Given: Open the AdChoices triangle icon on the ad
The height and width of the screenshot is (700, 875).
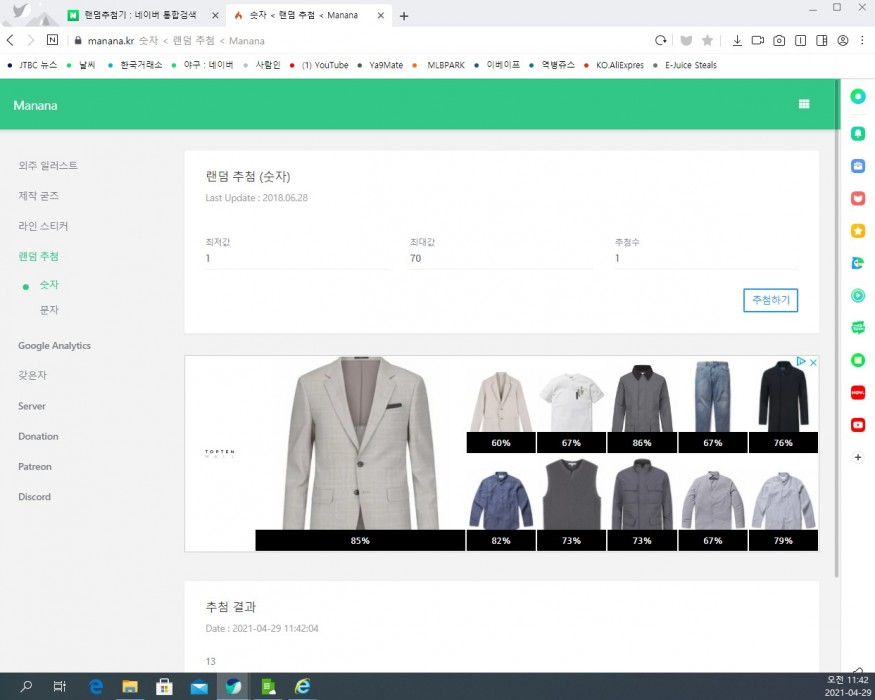Looking at the screenshot, I should click(801, 362).
